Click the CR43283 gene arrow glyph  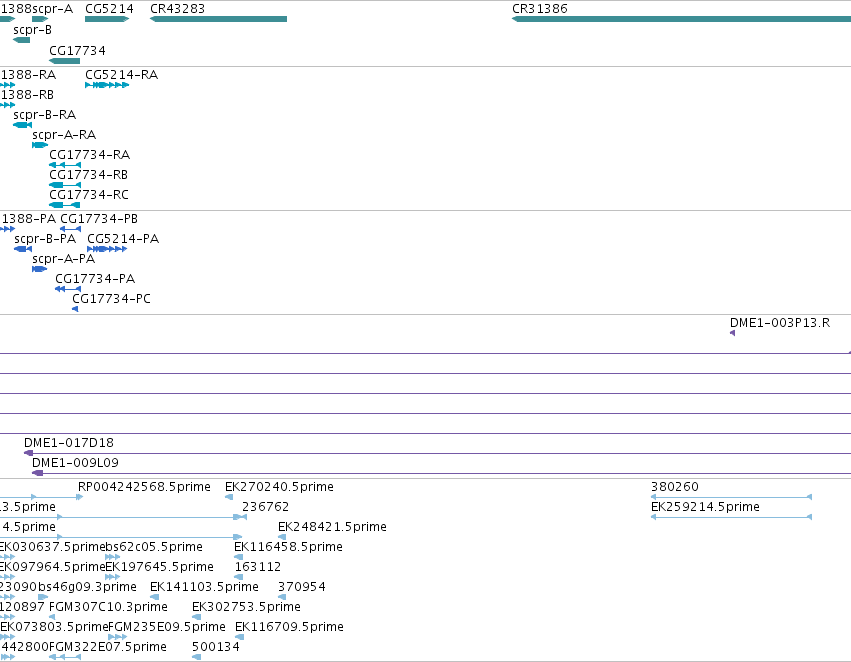tap(218, 19)
